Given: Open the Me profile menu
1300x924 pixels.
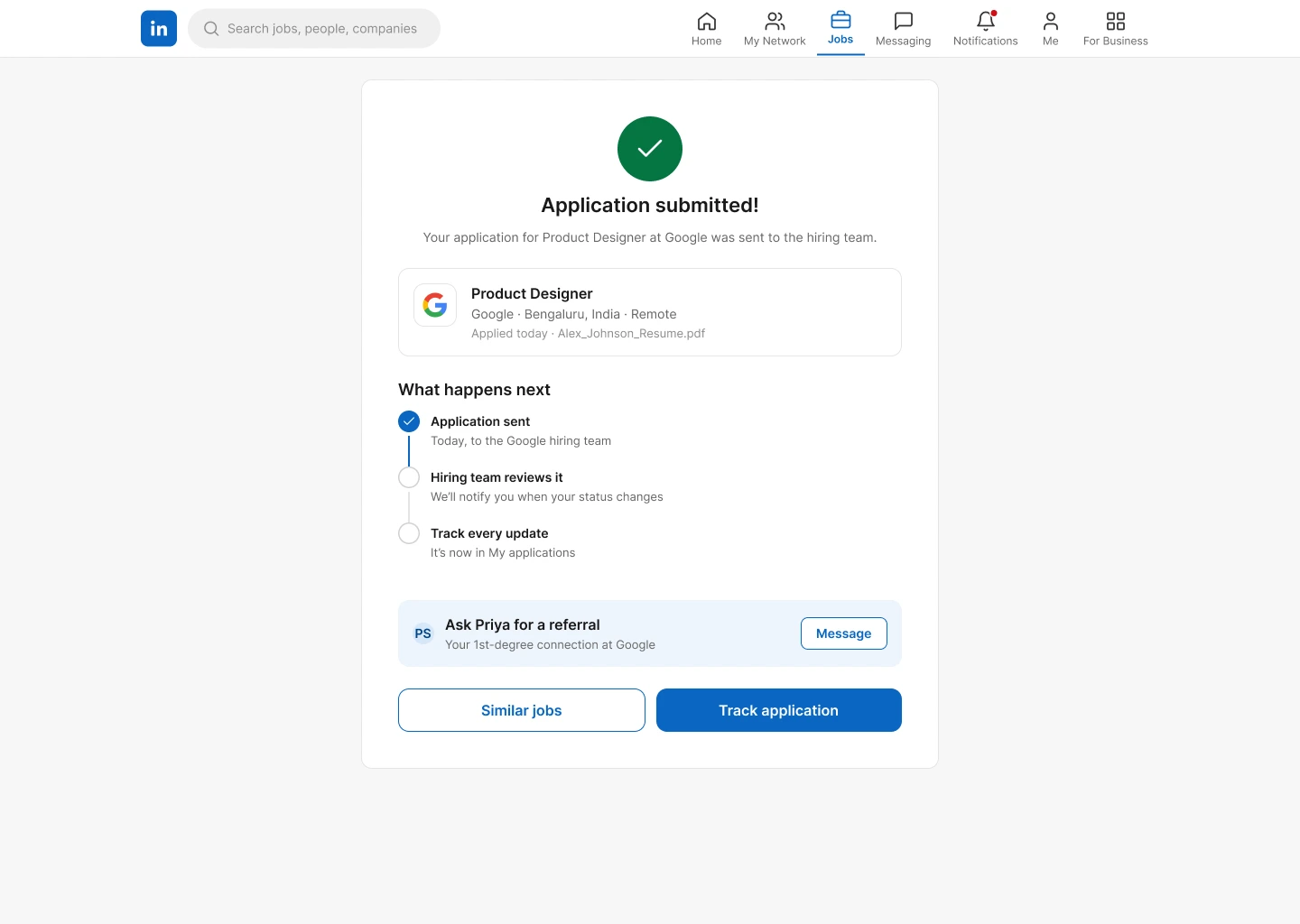Looking at the screenshot, I should (1050, 29).
